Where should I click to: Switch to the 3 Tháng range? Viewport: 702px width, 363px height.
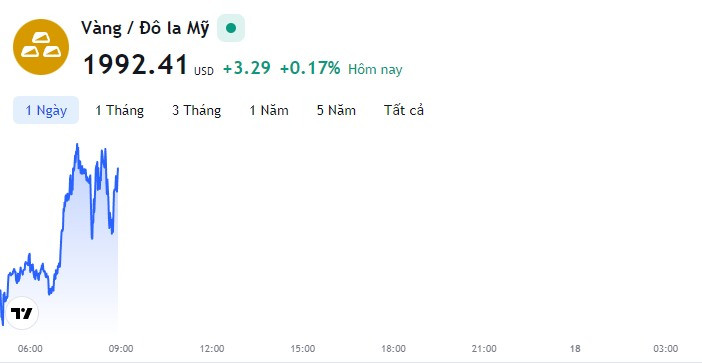[197, 110]
